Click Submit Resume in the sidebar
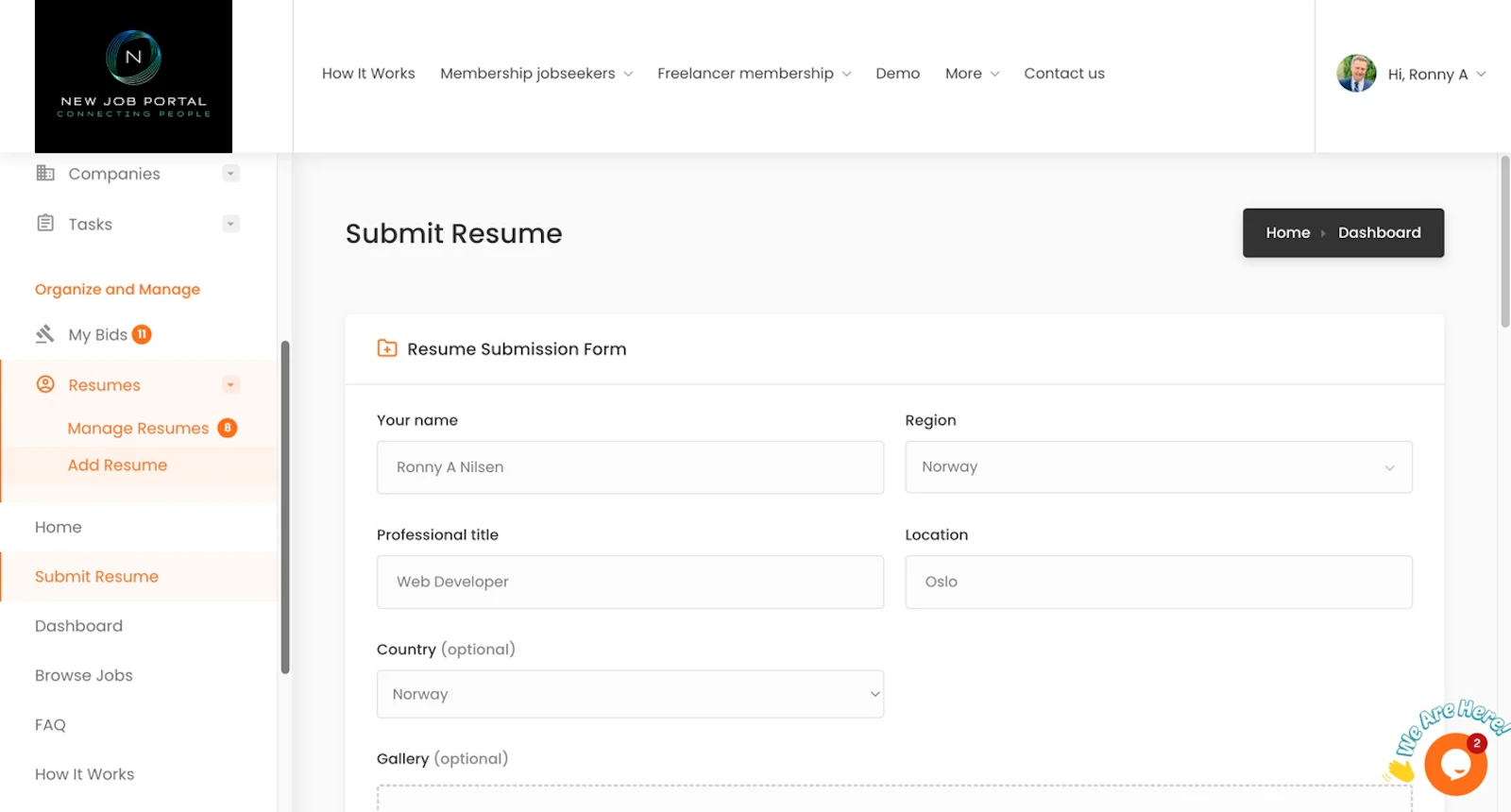Viewport: 1511px width, 812px height. [x=96, y=577]
